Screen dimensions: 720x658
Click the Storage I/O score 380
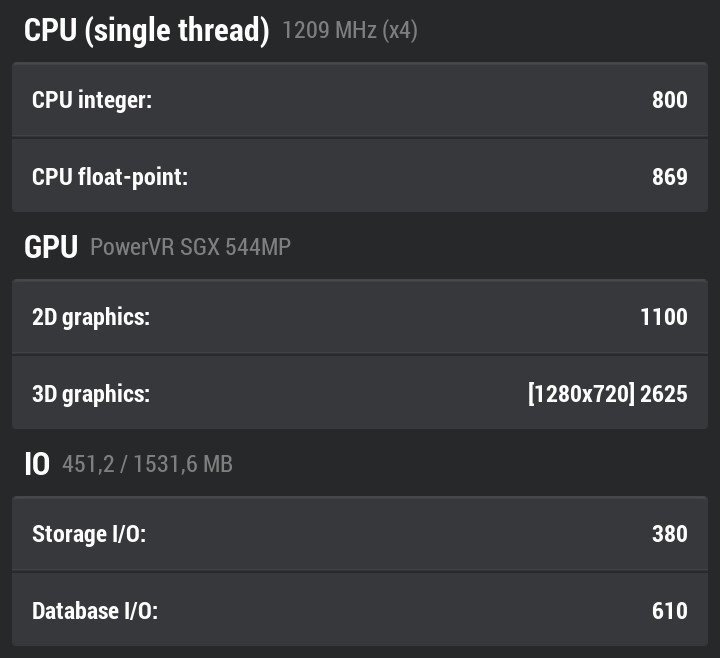coord(669,534)
